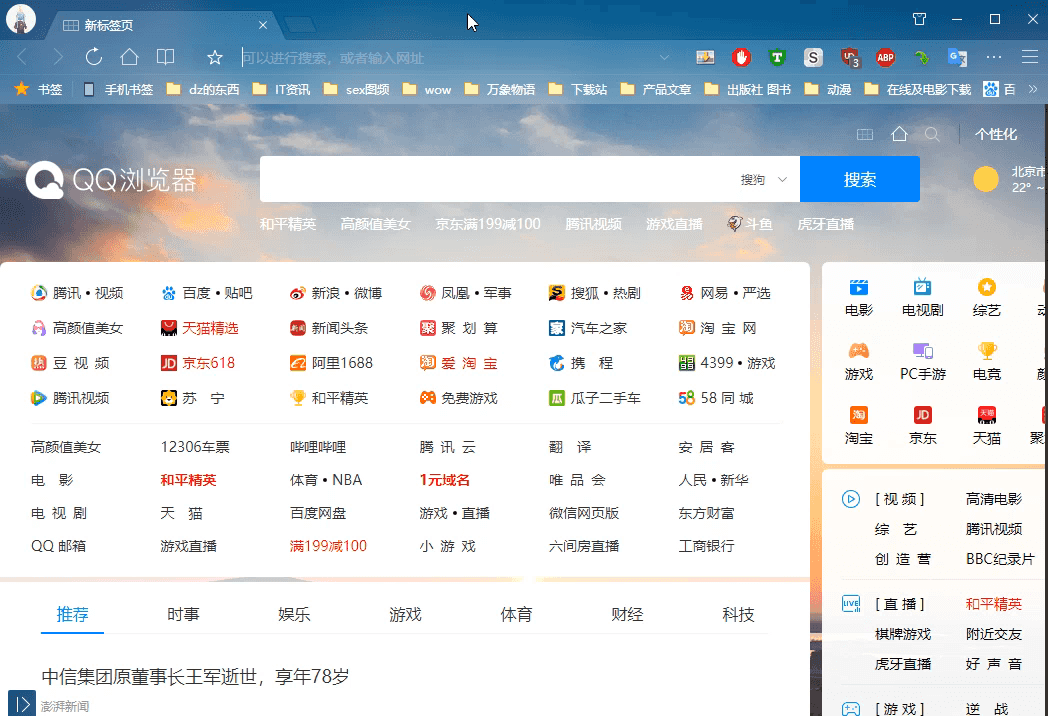Open the ABP ad blocker extension
Screen dimensions: 1048x716
(x=885, y=57)
